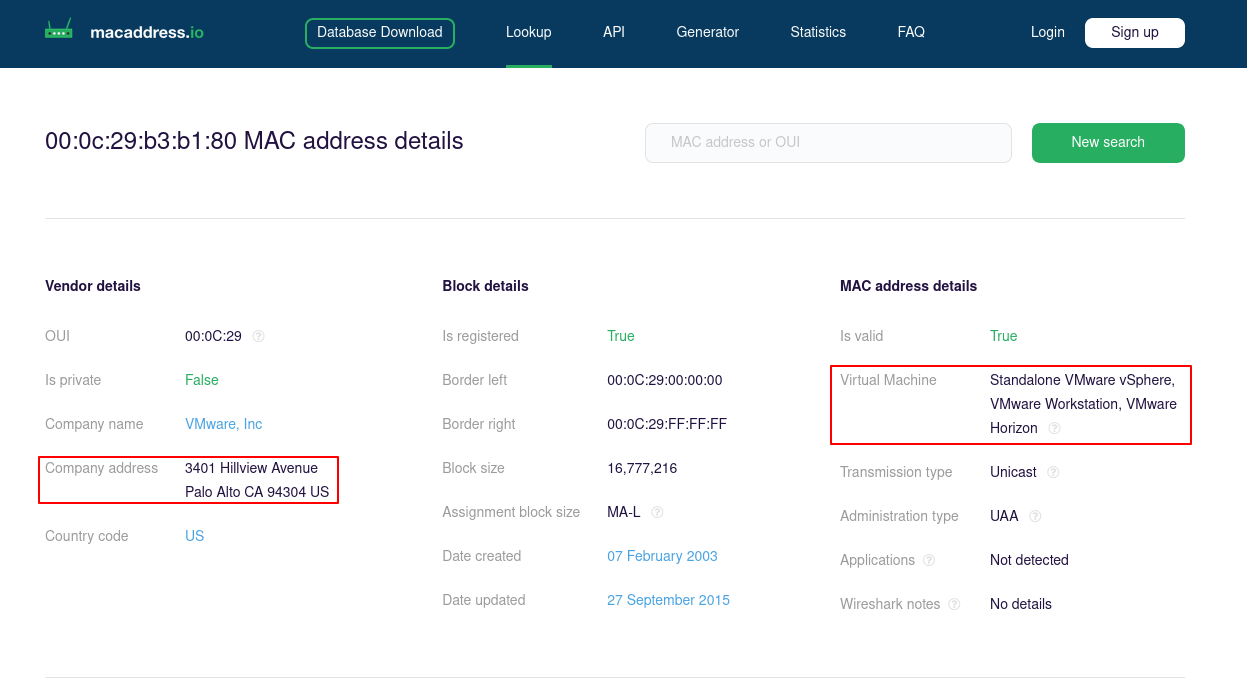
Task: Focus the MAC address or OUI search field
Action: (828, 143)
